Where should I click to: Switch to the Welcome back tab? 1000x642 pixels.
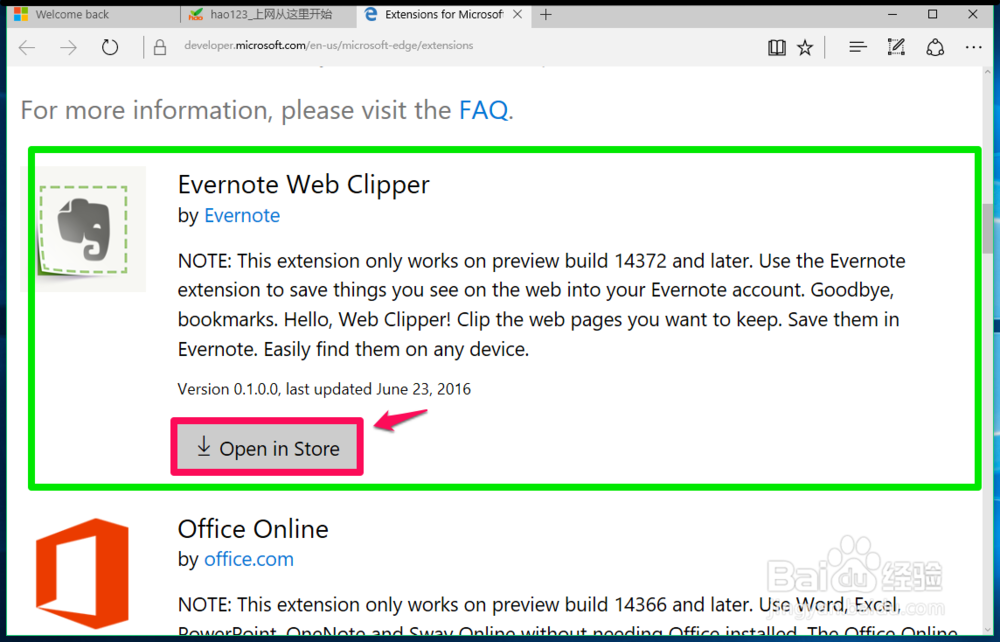pos(94,14)
